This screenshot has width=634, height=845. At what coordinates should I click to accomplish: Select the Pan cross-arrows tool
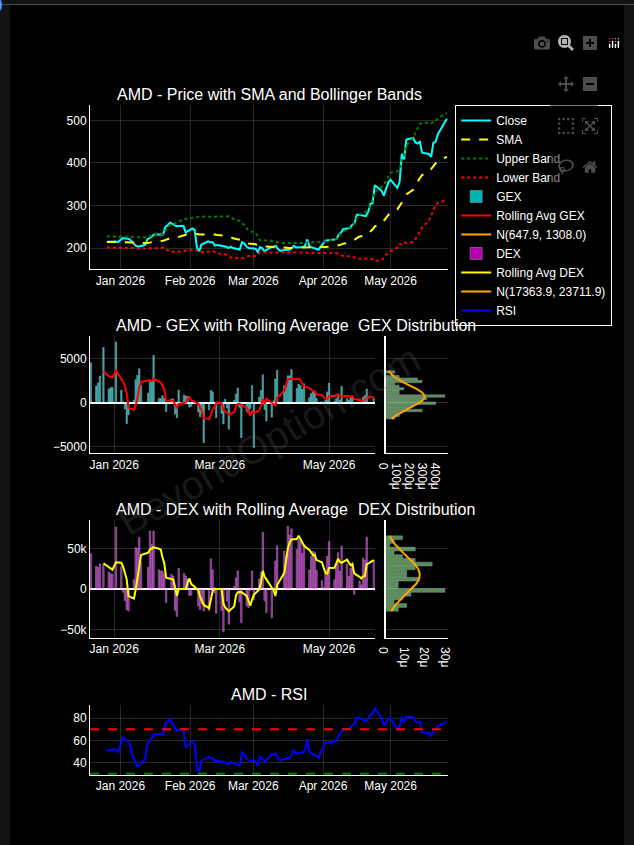(x=566, y=84)
